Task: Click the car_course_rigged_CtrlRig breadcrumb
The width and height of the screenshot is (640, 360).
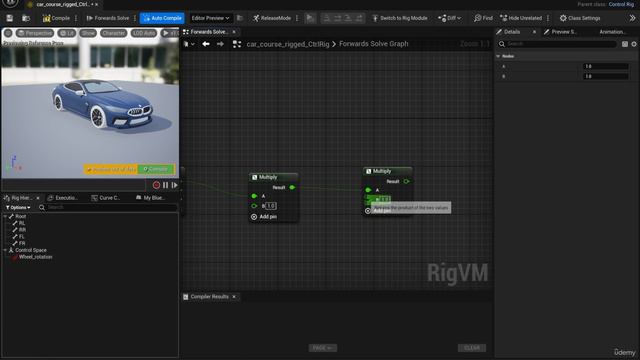Action: coord(288,44)
